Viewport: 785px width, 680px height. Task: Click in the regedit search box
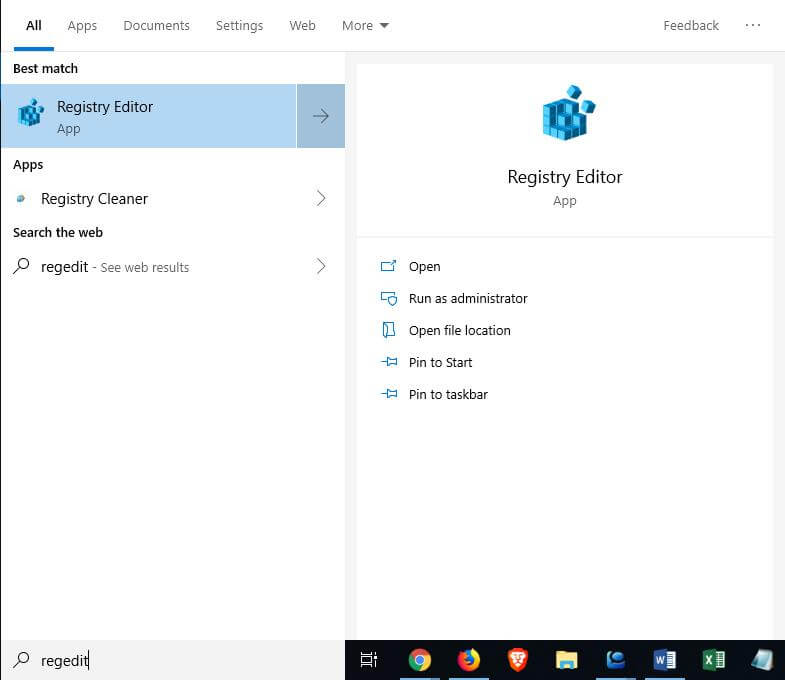pos(173,660)
